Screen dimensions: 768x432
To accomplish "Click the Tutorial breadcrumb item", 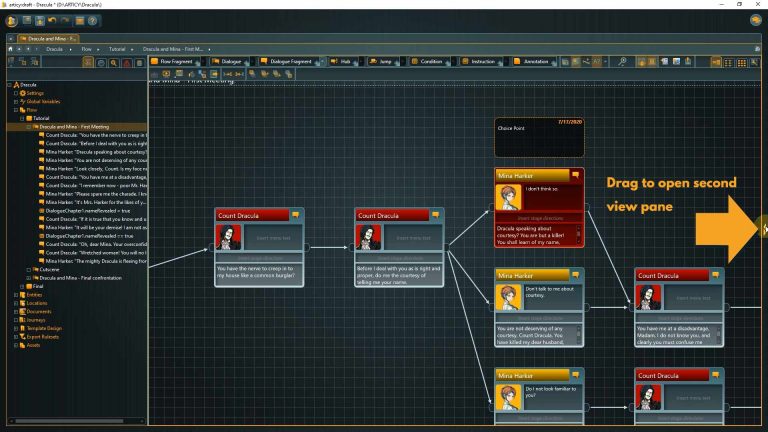I will [117, 49].
